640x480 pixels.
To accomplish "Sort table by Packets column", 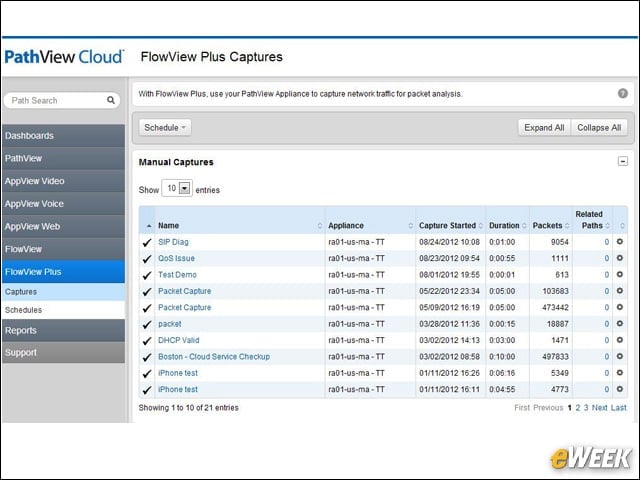I will coord(551,225).
